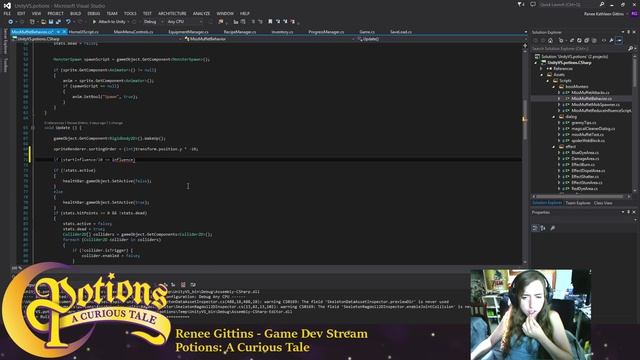This screenshot has width=640, height=360.
Task: Select magicalCleanerDialog.cs file
Action: (x=593, y=129)
